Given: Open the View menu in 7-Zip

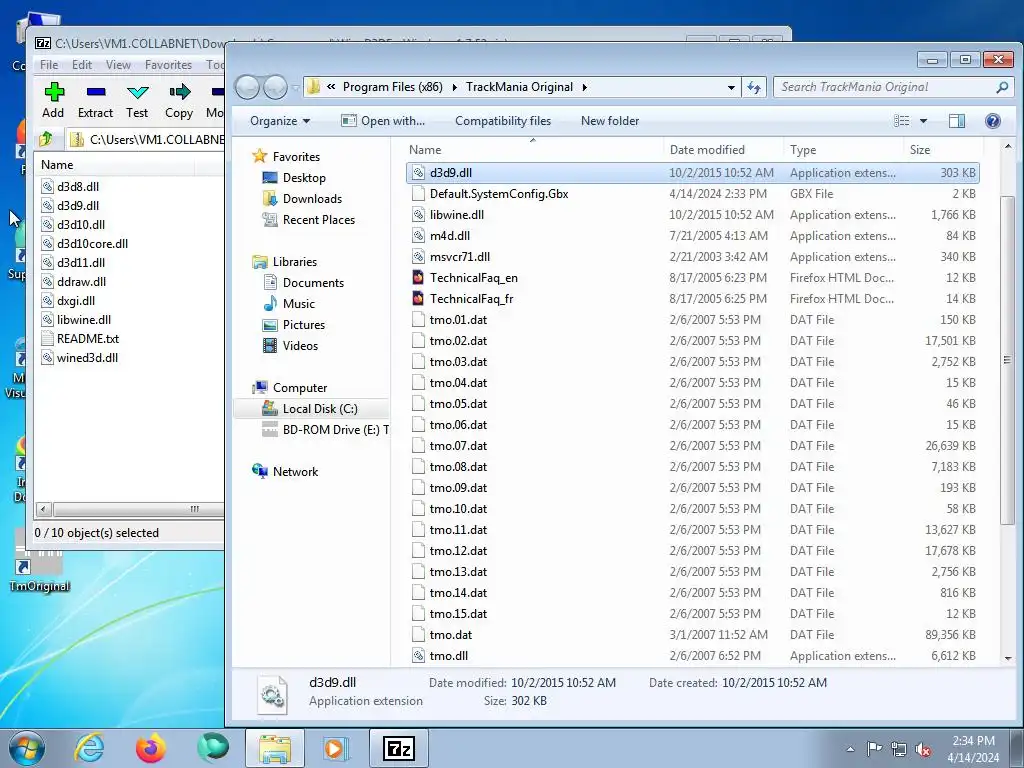Looking at the screenshot, I should click(118, 65).
